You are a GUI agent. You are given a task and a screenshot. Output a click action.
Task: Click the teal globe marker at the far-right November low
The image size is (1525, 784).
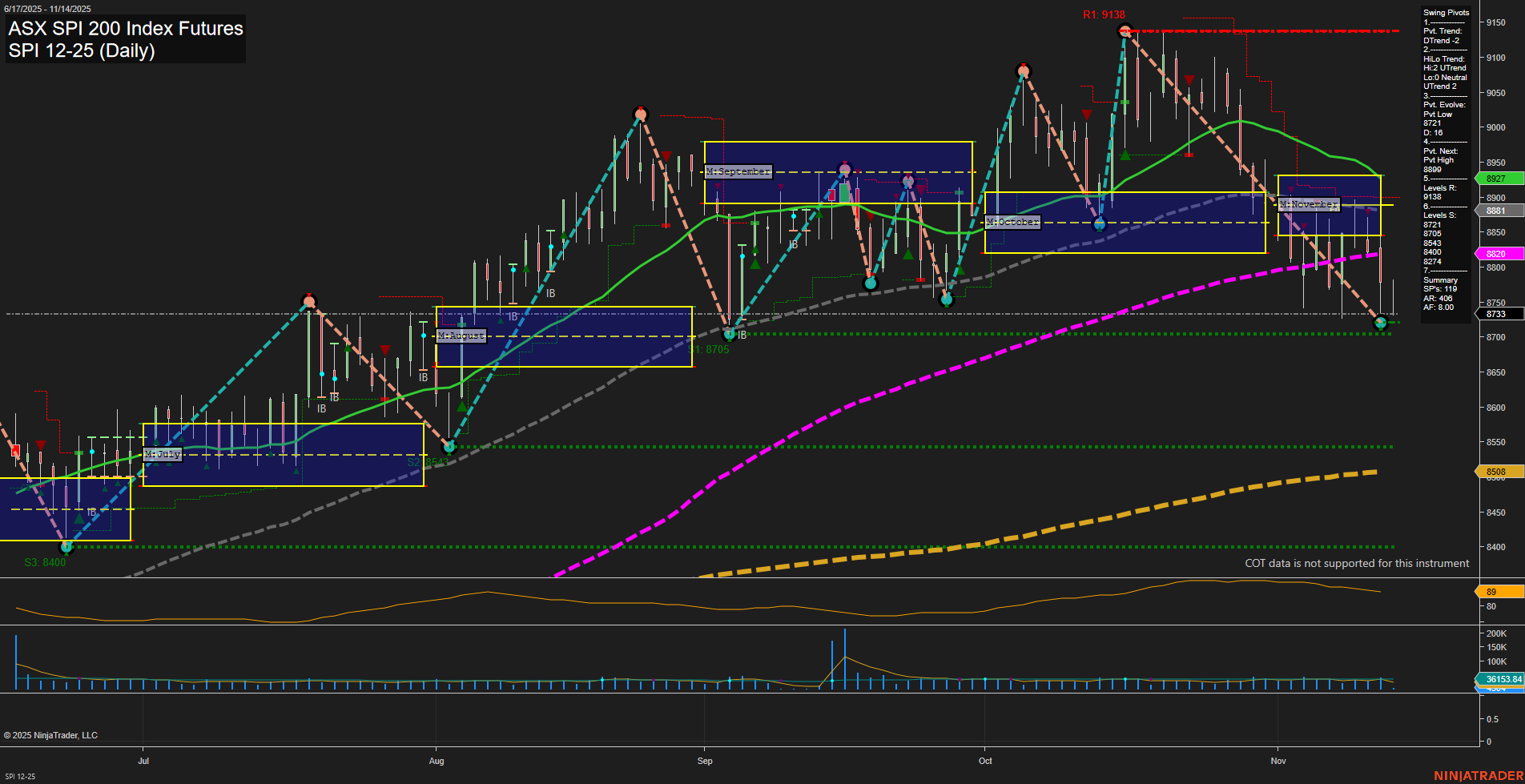coord(1381,324)
